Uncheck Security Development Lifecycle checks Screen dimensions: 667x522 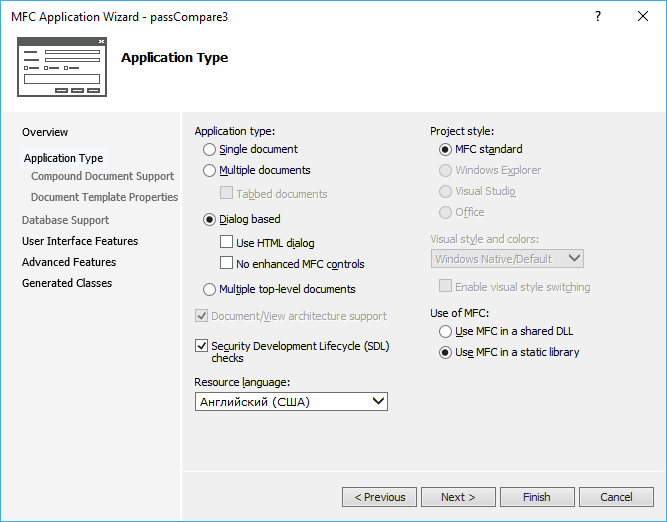[x=202, y=346]
